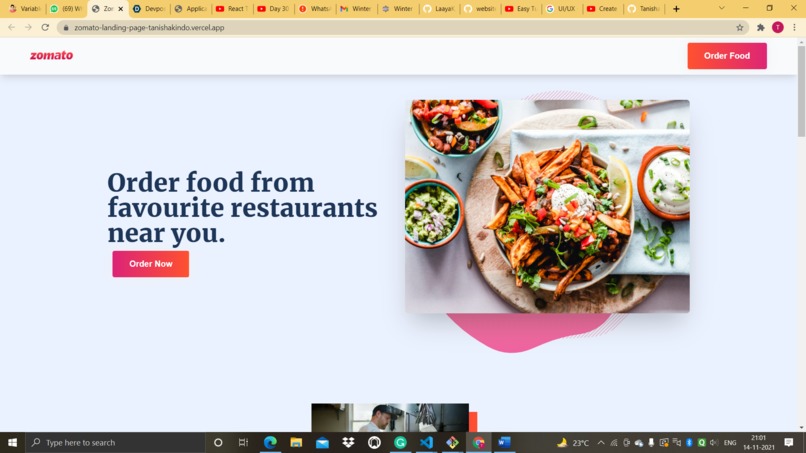806x453 pixels.
Task: Open Task View on the taskbar
Action: (243, 442)
